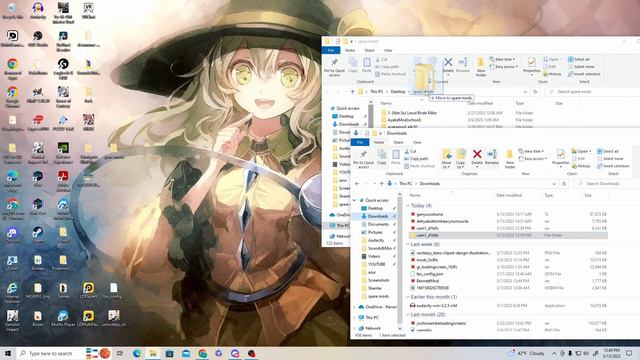This screenshot has width=640, height=360.
Task: Collapse the Last week group in Downloads
Action: click(x=408, y=244)
